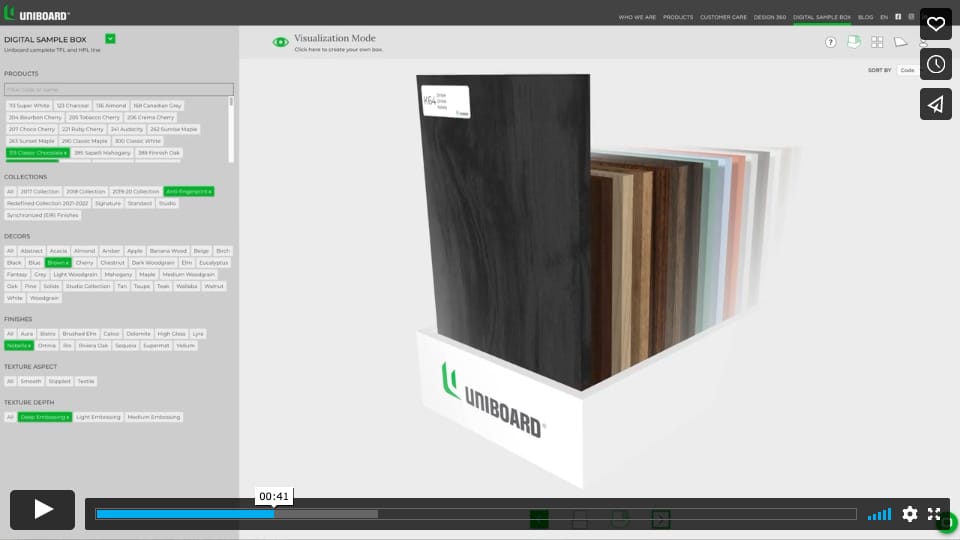Open video settings gear

coord(910,514)
